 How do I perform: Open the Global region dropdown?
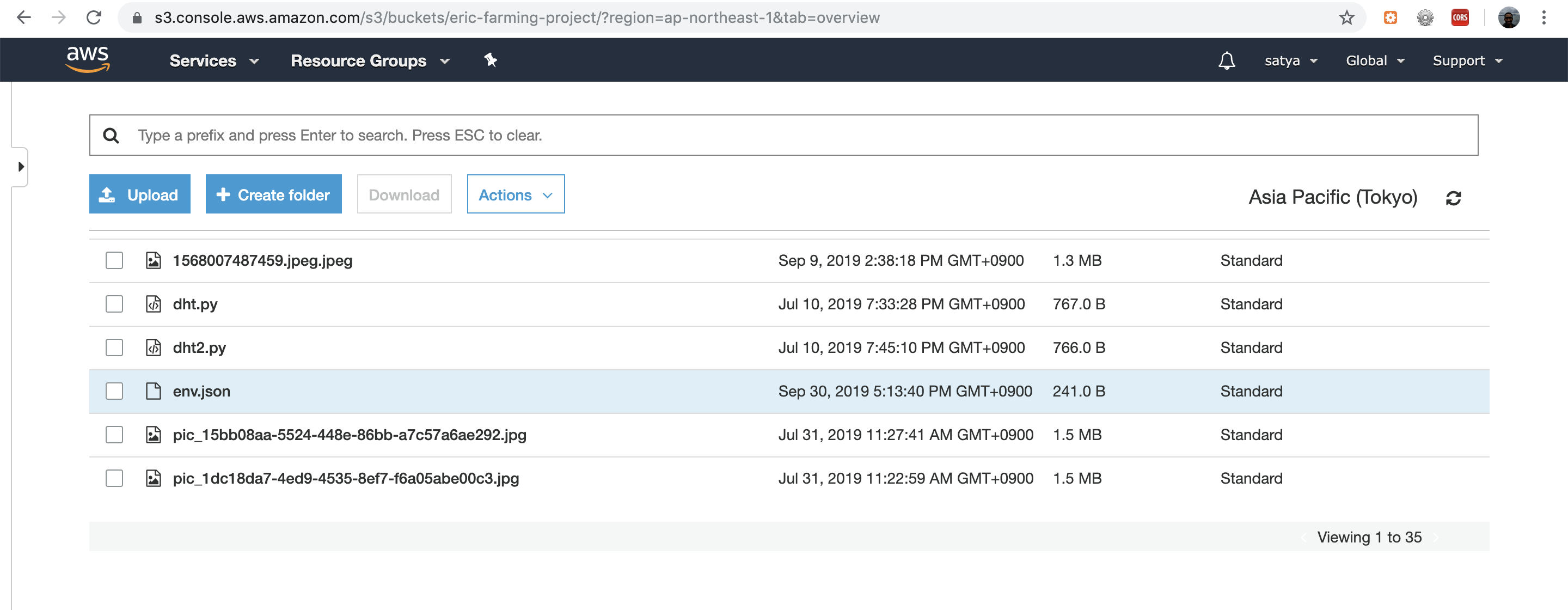(x=1374, y=61)
